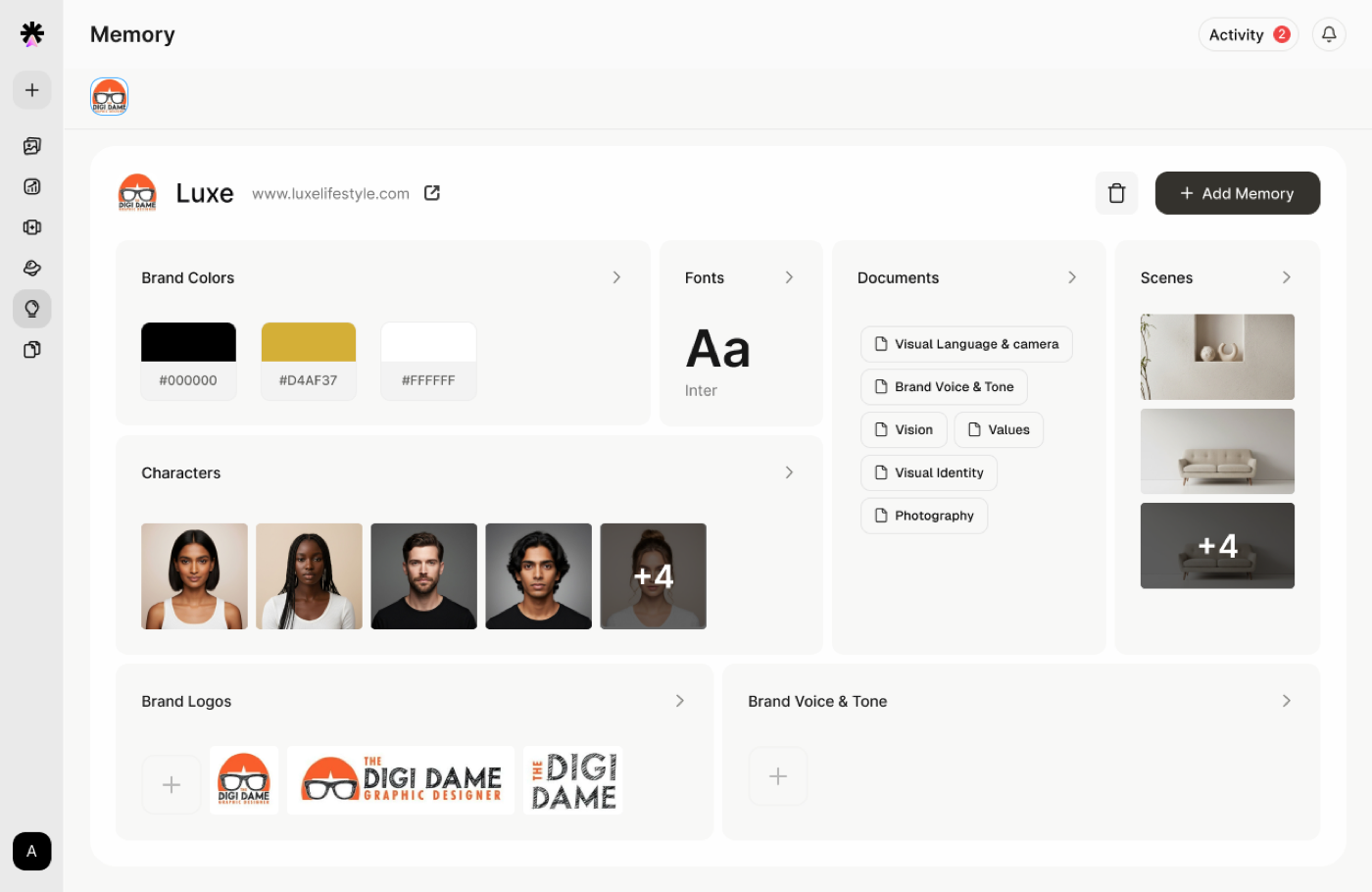
Task: Open the scene with wall niche and vases
Action: pos(1217,357)
